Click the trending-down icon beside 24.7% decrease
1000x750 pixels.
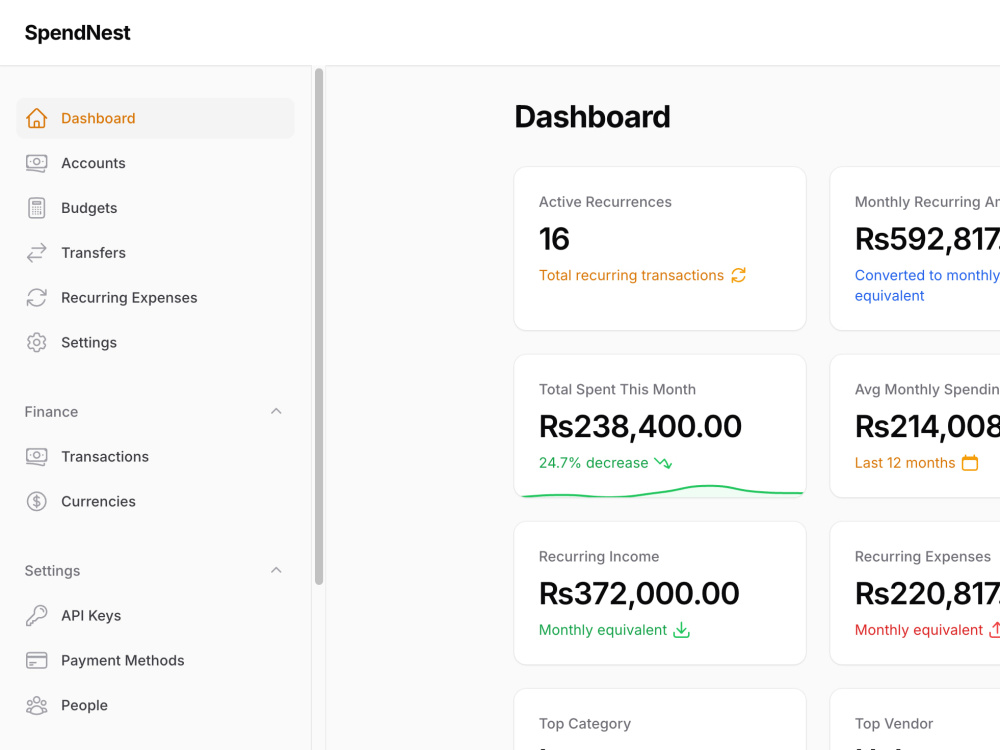[663, 463]
